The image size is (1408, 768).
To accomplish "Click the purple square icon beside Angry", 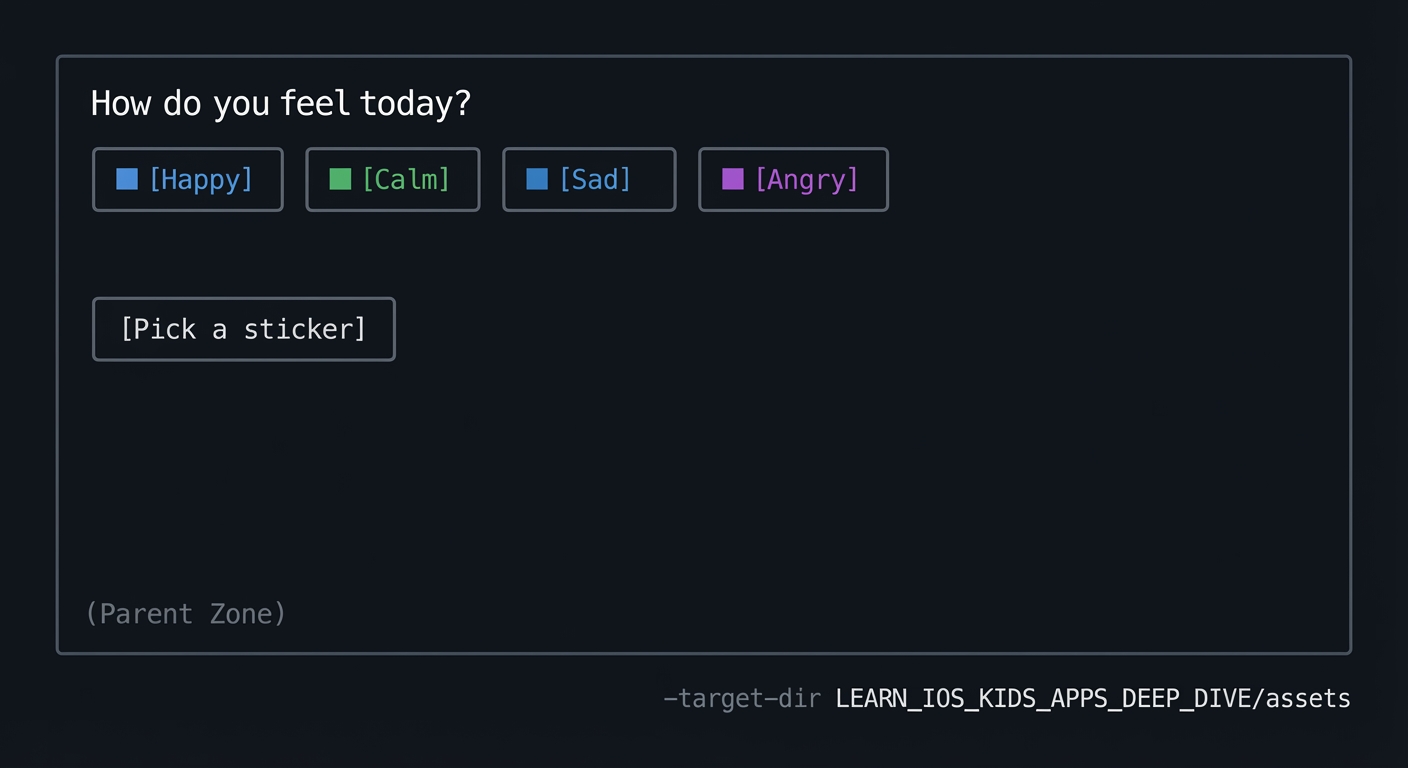I will point(733,179).
